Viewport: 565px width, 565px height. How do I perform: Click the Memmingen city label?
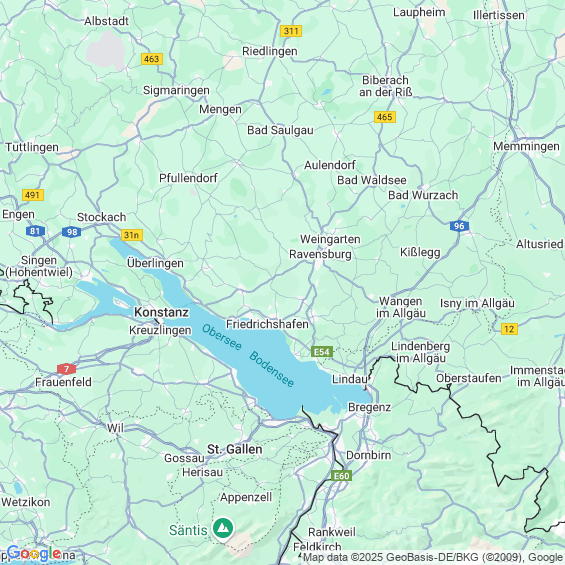(526, 147)
